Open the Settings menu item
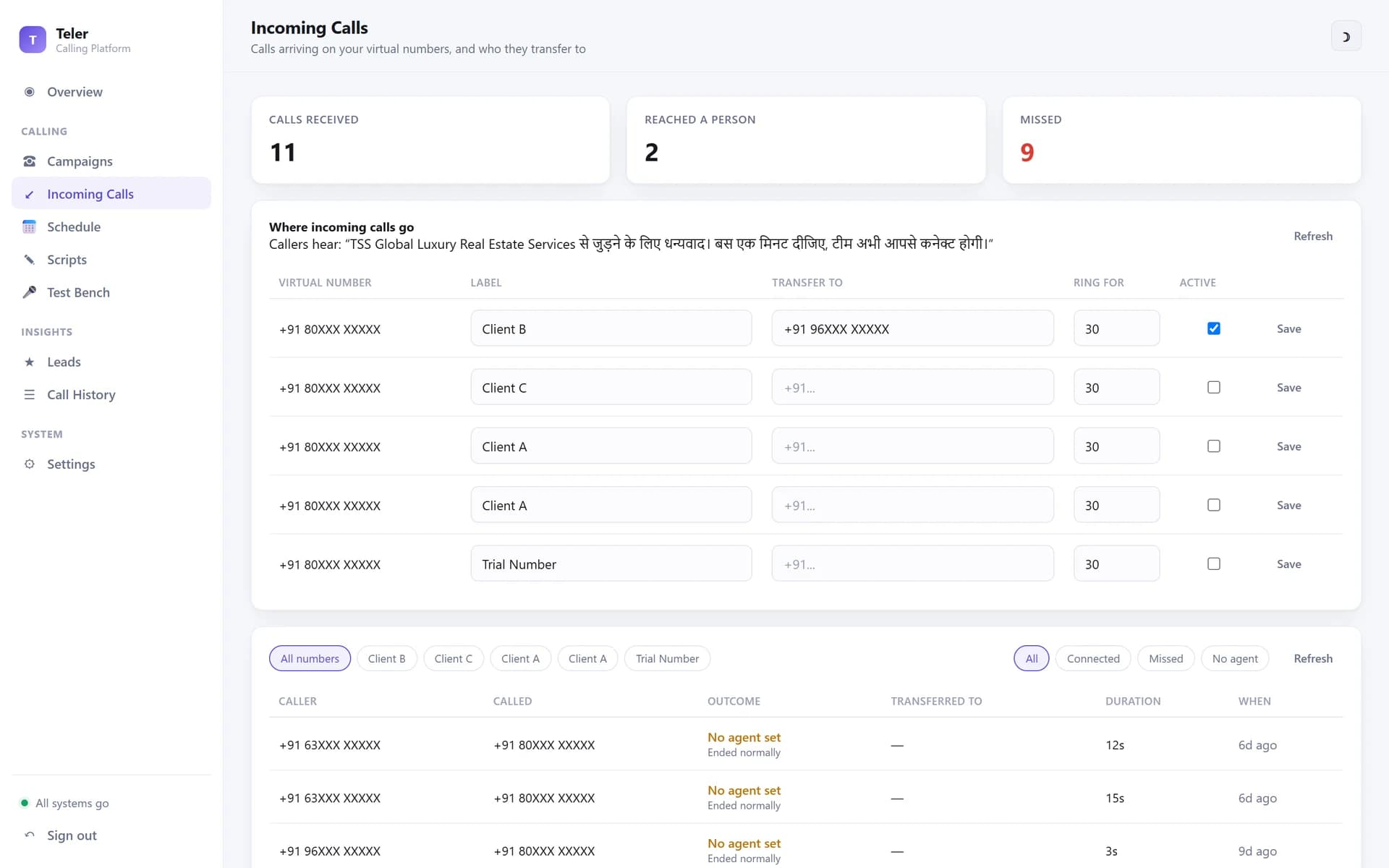 point(111,464)
